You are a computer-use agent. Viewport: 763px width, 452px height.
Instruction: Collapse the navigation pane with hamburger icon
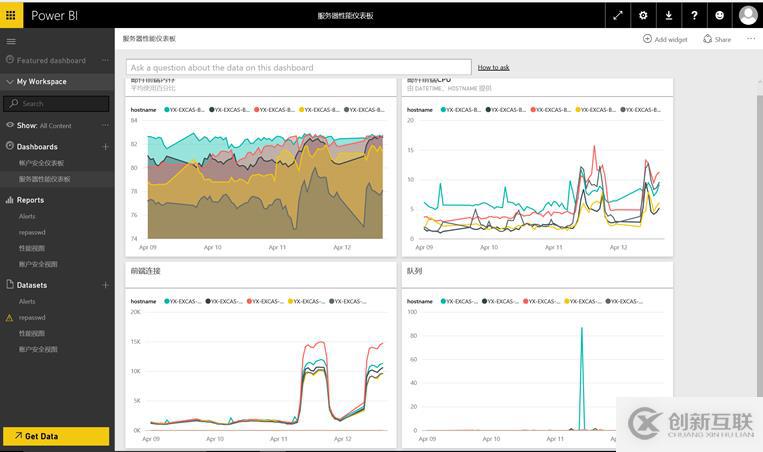[x=11, y=41]
